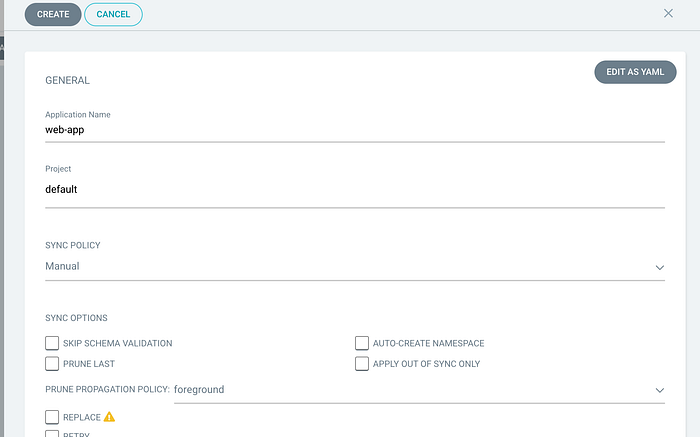The height and width of the screenshot is (437, 700).
Task: Focus the Application Name field web-app
Action: pos(355,130)
